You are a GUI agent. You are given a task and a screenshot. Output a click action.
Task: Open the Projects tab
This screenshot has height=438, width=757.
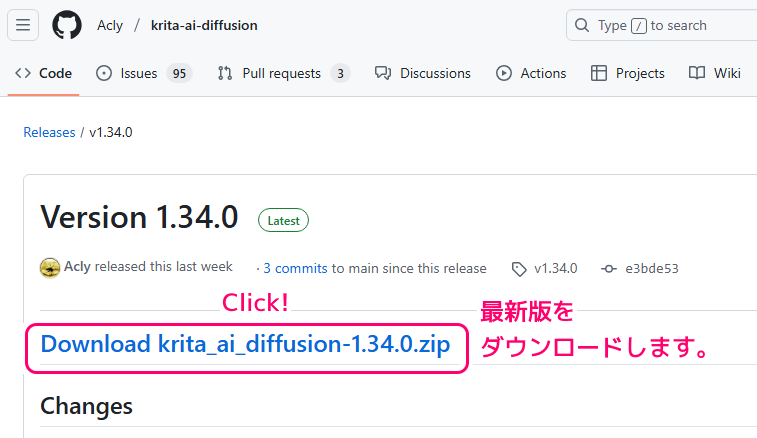pyautogui.click(x=628, y=73)
